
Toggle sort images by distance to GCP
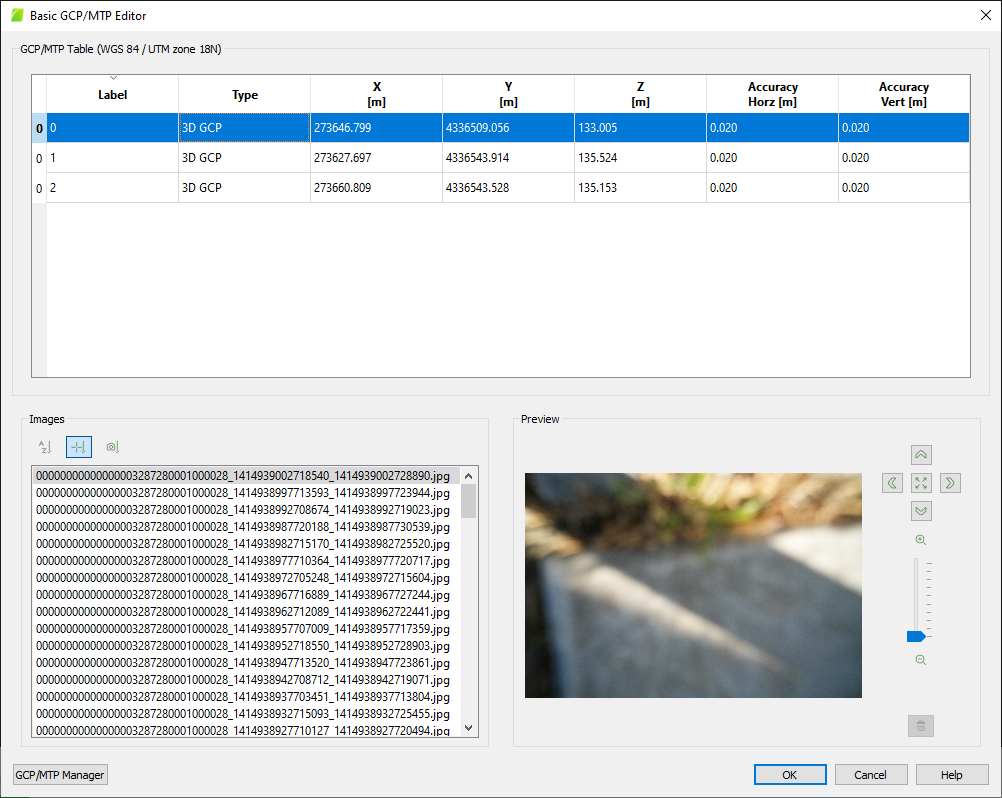78,448
